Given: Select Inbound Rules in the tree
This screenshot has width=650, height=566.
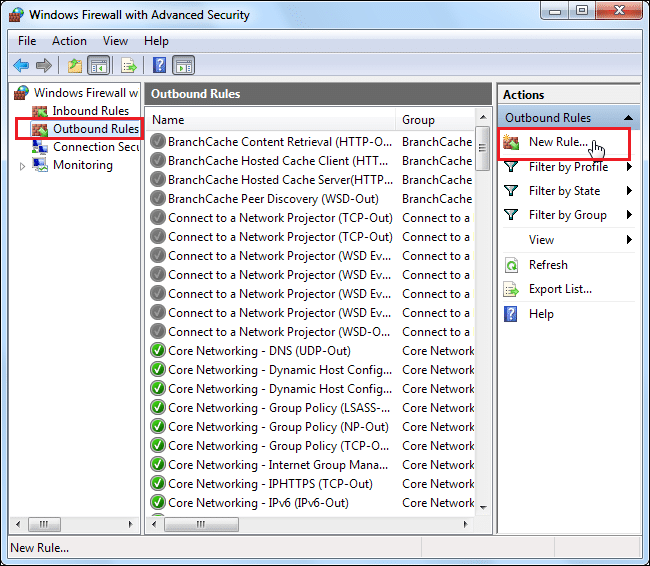Looking at the screenshot, I should (90, 111).
